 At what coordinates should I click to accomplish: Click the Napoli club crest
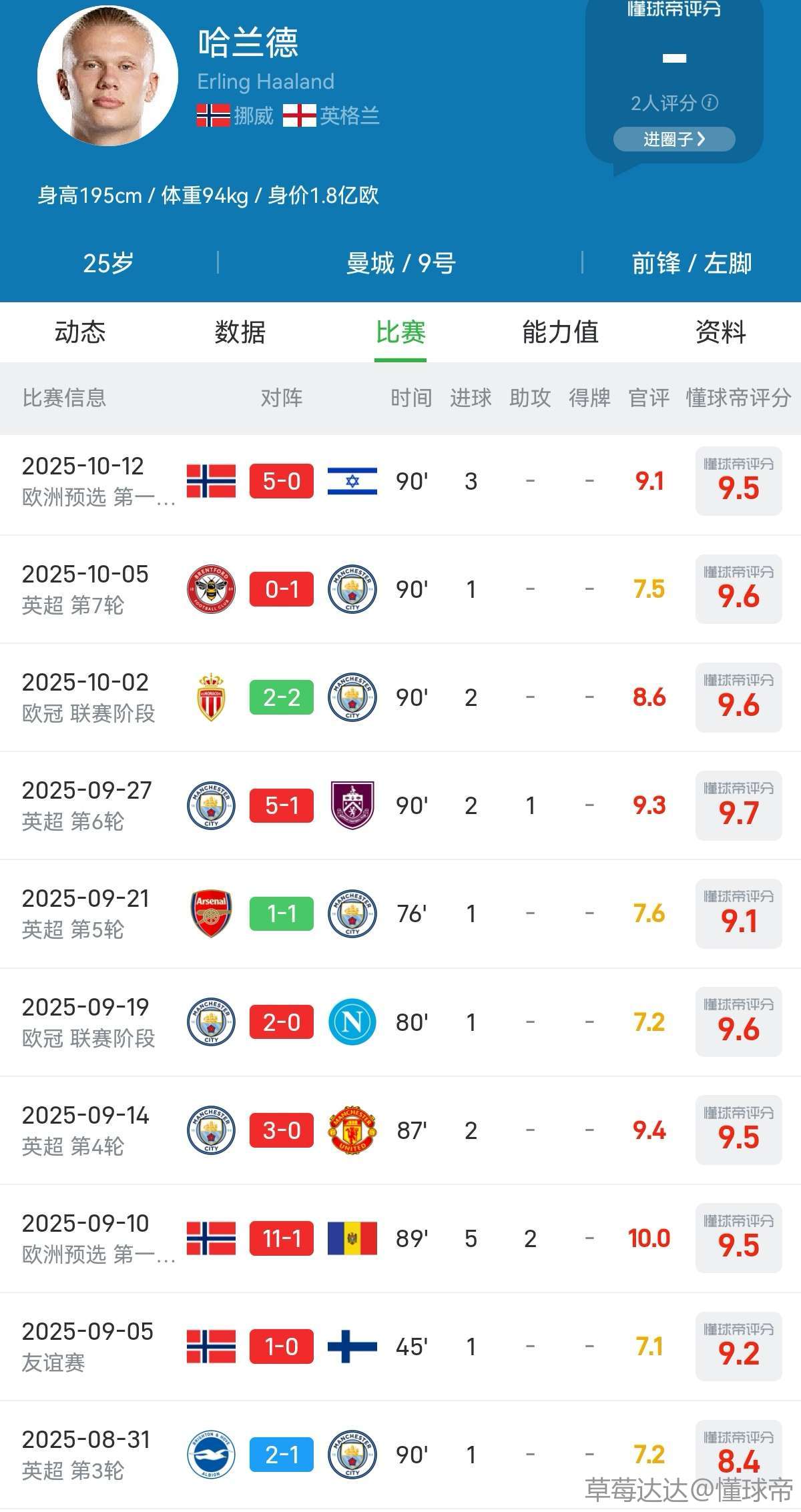pyautogui.click(x=352, y=1022)
